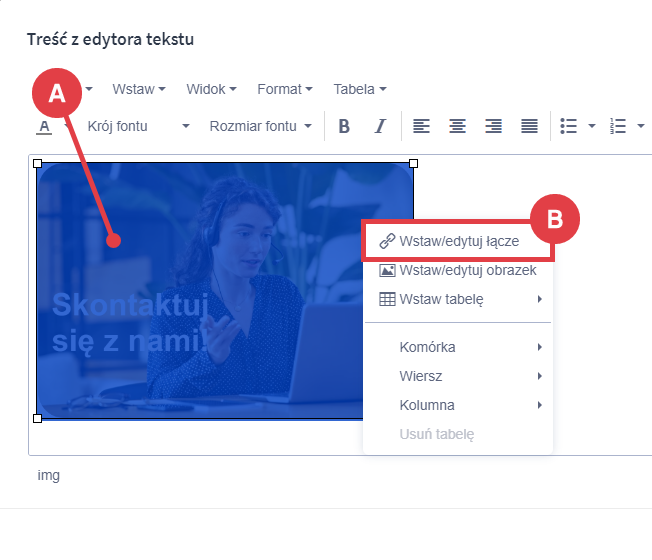Screen dimensions: 652x560
Task: Choose Wstaw/edytuj łącze from context menu
Action: tap(458, 241)
